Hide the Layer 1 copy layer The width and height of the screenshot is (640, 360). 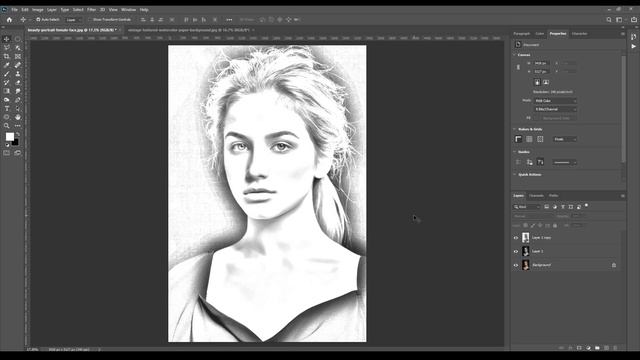pyautogui.click(x=516, y=238)
